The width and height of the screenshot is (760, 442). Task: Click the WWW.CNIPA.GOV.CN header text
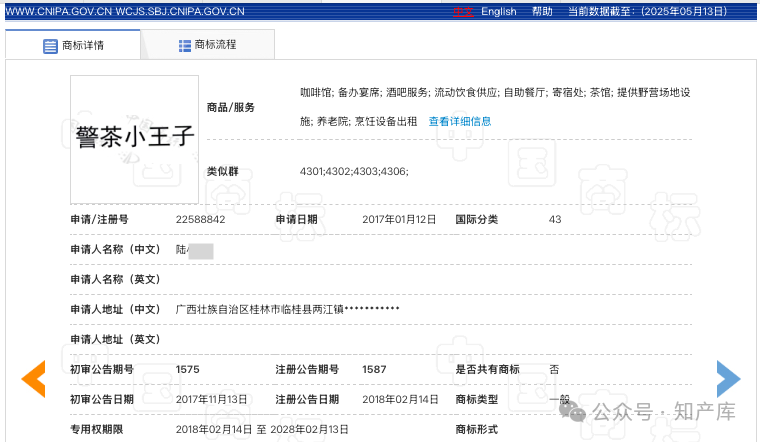point(58,12)
